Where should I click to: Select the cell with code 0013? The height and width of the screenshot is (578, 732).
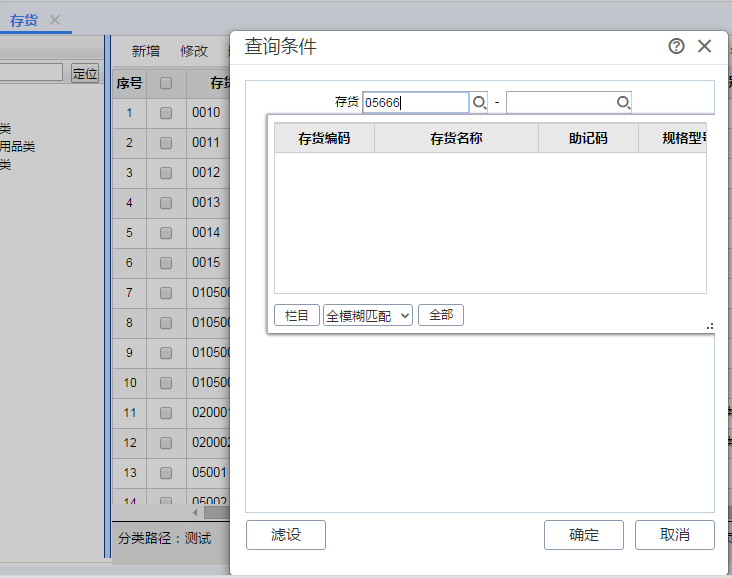[208, 203]
